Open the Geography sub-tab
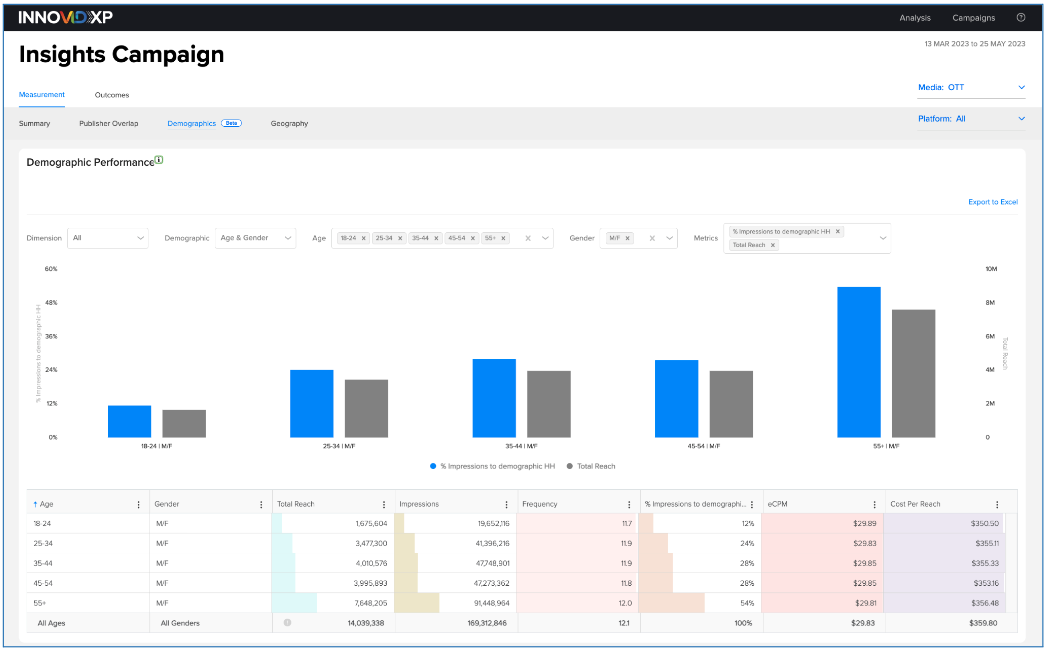Image resolution: width=1047 pixels, height=649 pixels. tap(289, 123)
